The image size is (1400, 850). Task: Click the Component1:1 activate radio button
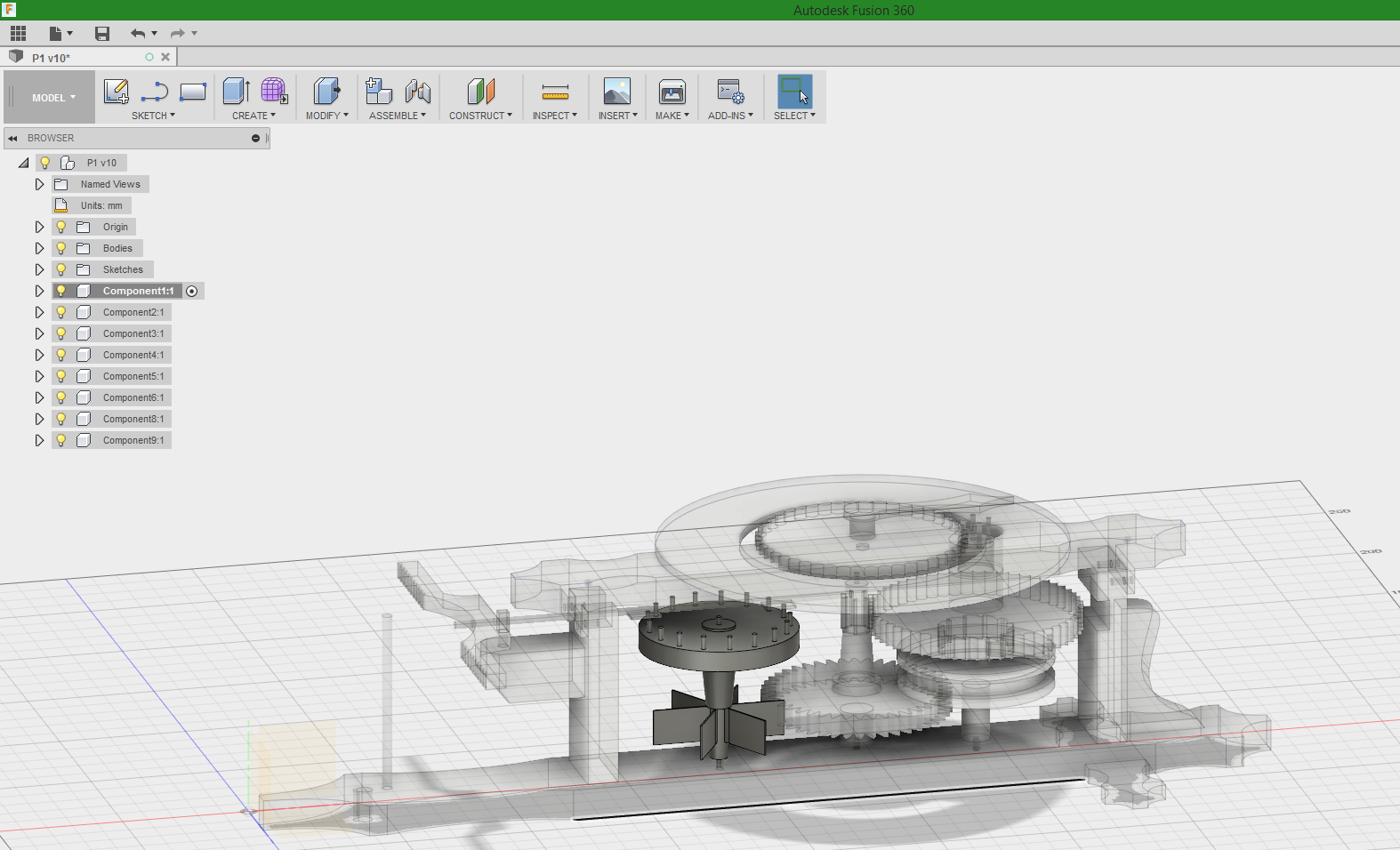[192, 291]
